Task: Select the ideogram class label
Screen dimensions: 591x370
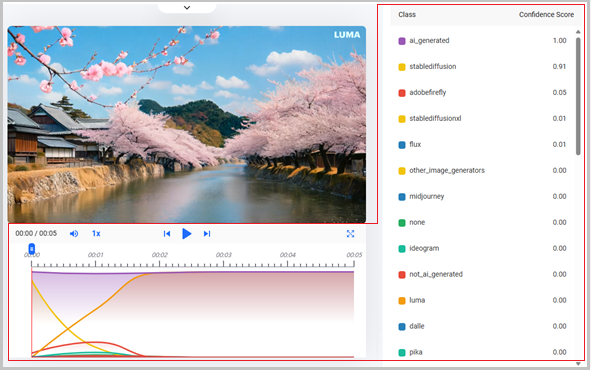Action: (424, 248)
